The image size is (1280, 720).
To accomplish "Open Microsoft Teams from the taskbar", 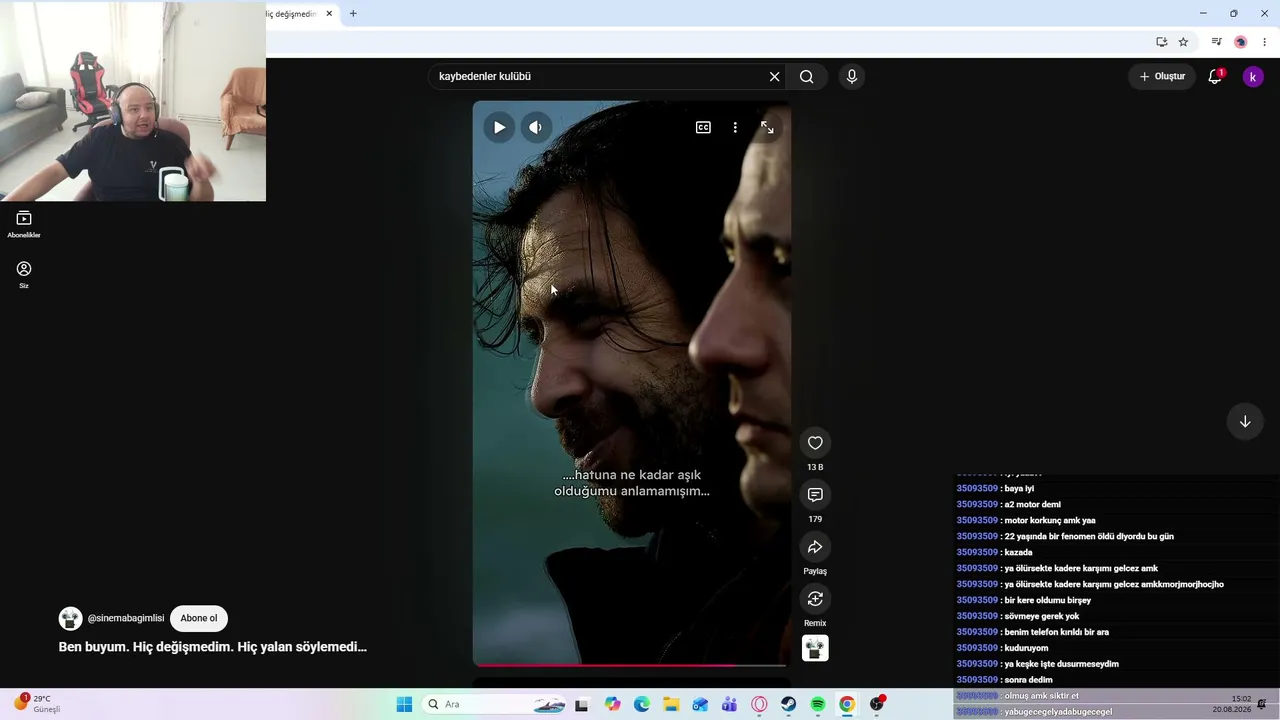I will [730, 704].
